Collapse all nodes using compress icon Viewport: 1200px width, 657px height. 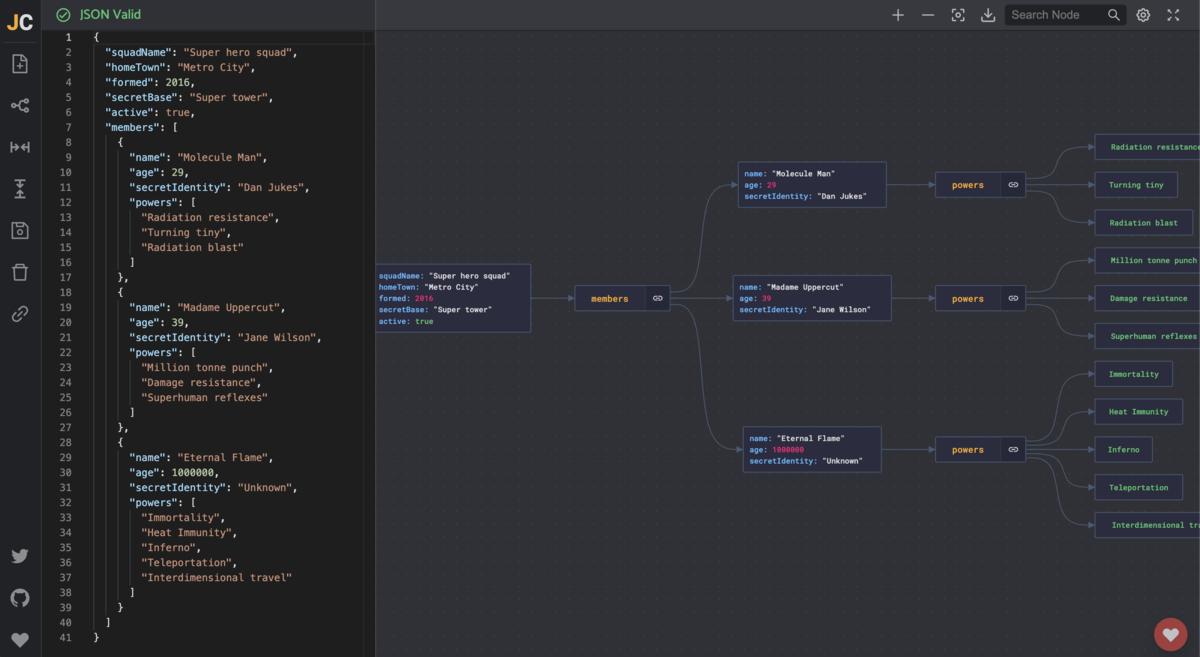pos(20,188)
